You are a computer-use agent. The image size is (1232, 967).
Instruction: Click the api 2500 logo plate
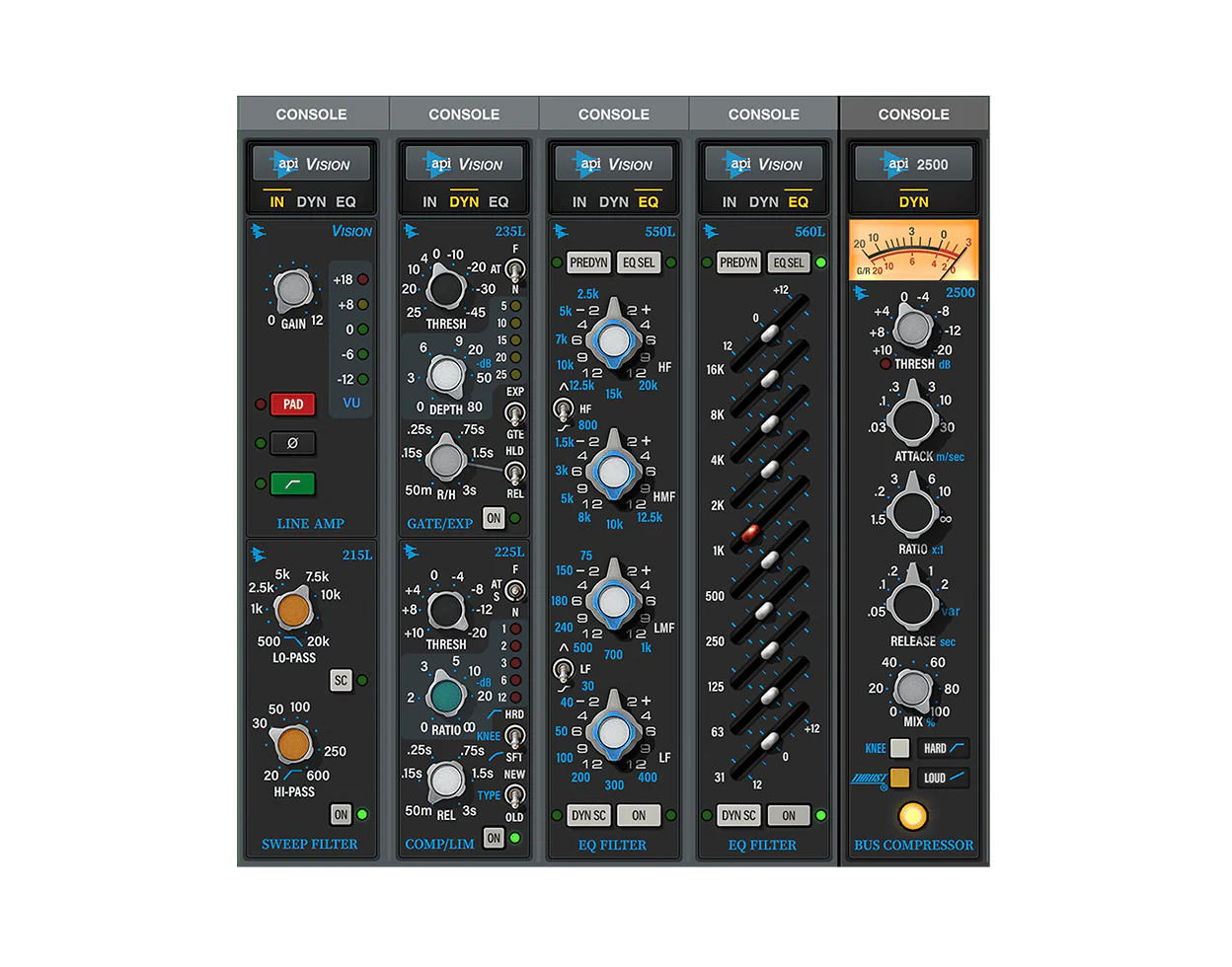913,164
